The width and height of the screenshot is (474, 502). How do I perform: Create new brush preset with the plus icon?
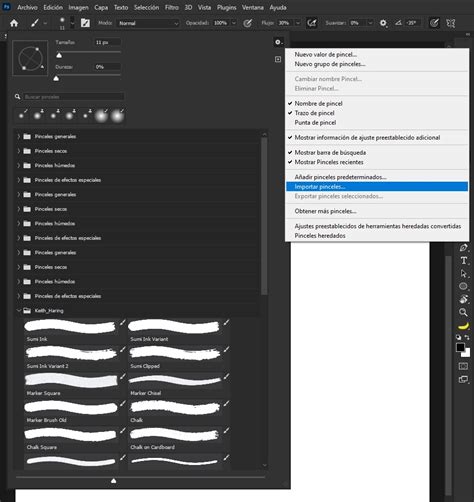point(278,59)
